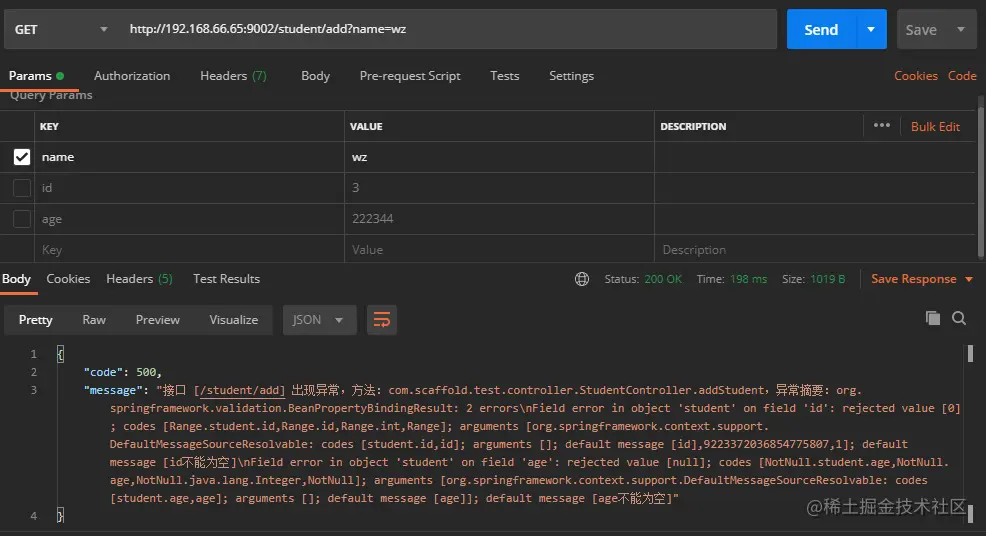Open the column options ellipsis menu
986x536 pixels.
(881, 126)
